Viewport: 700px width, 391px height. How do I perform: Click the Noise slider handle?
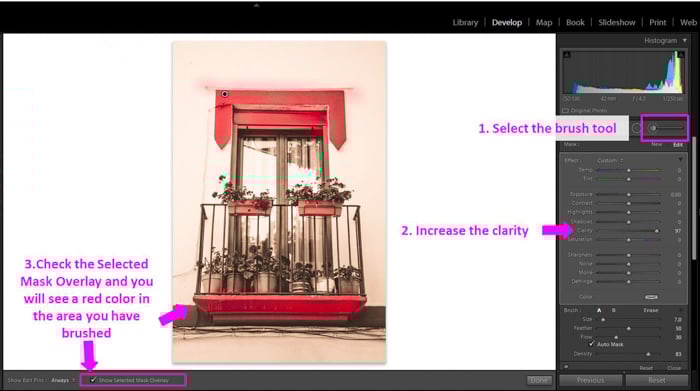(629, 264)
